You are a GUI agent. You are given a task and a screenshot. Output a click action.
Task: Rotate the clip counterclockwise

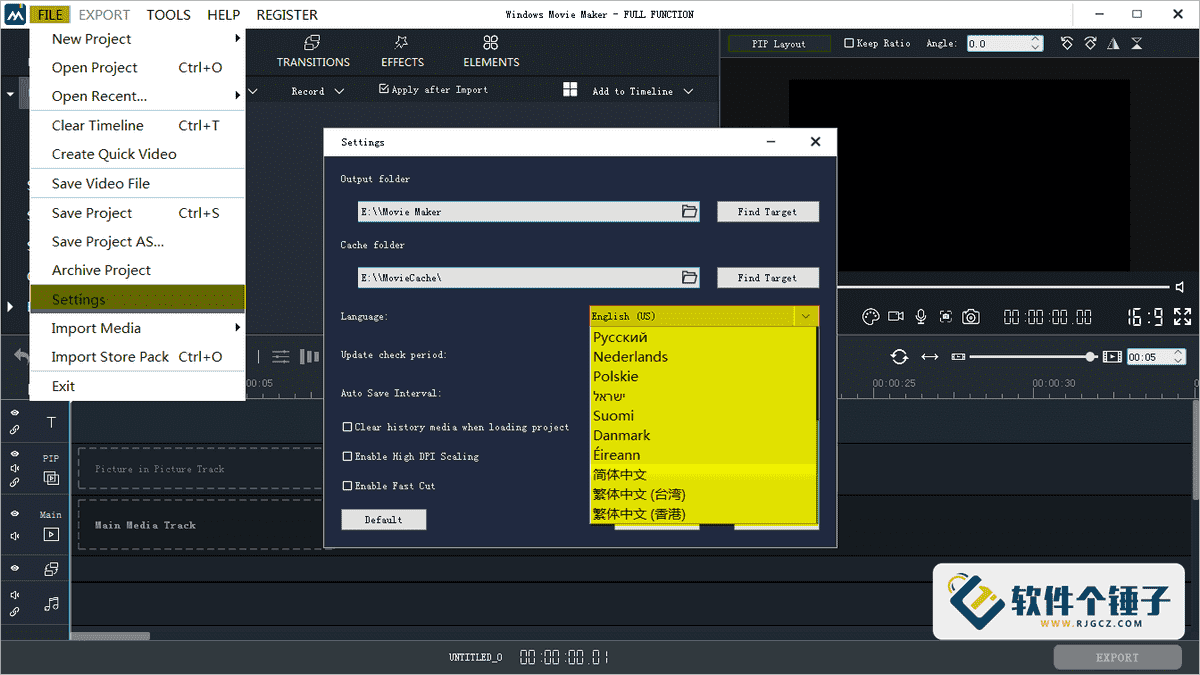click(x=1067, y=44)
